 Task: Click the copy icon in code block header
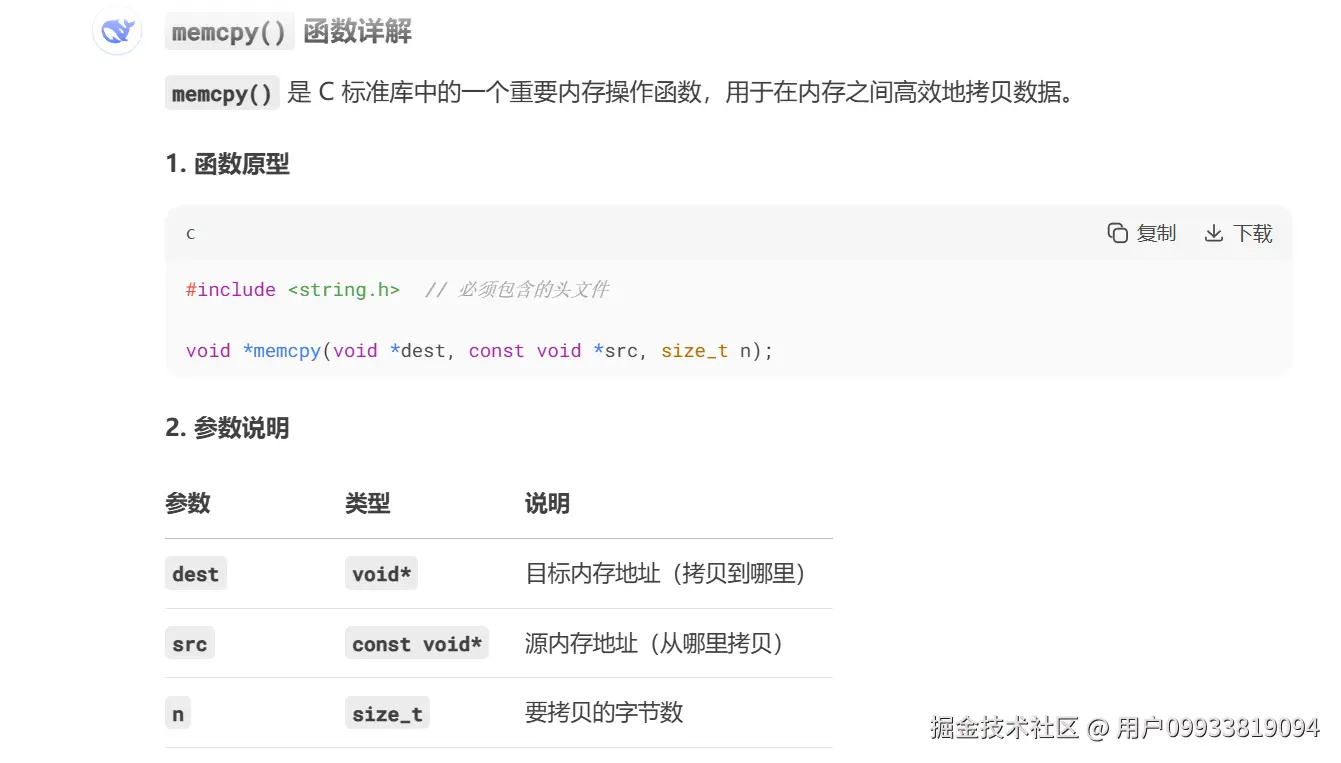tap(1117, 233)
